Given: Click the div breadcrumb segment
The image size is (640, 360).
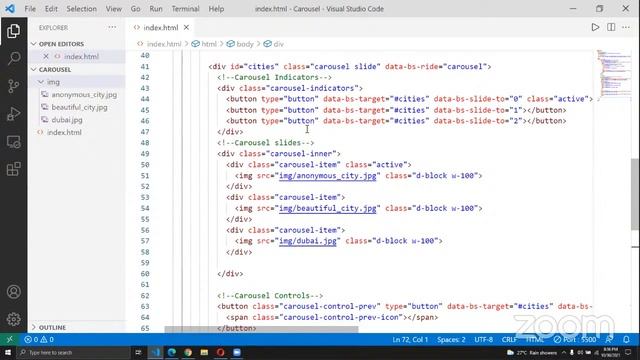Looking at the screenshot, I should [x=279, y=44].
